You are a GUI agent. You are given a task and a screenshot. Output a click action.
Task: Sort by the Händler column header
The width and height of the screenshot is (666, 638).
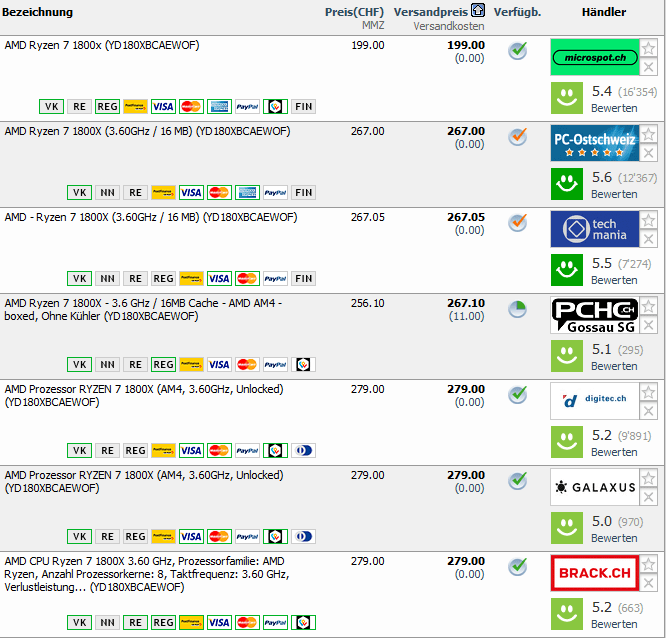pyautogui.click(x=604, y=12)
